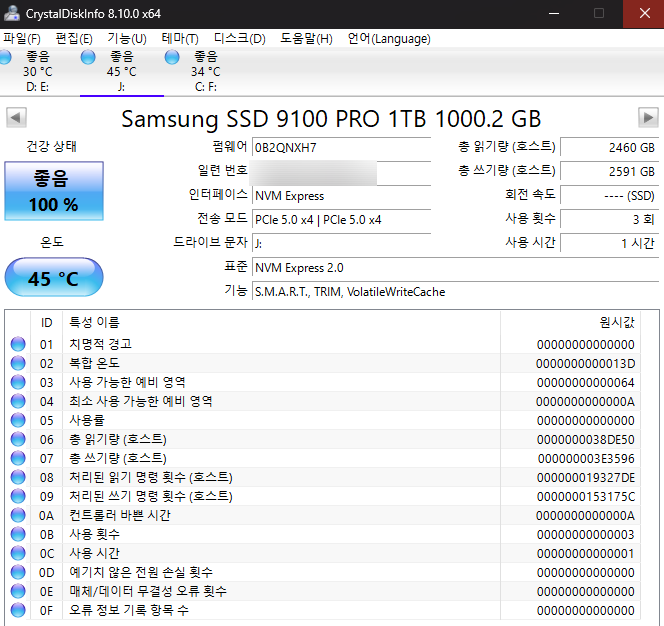Click the CrystalDiskInfo app icon in title bar
The image size is (664, 626).
click(12, 13)
